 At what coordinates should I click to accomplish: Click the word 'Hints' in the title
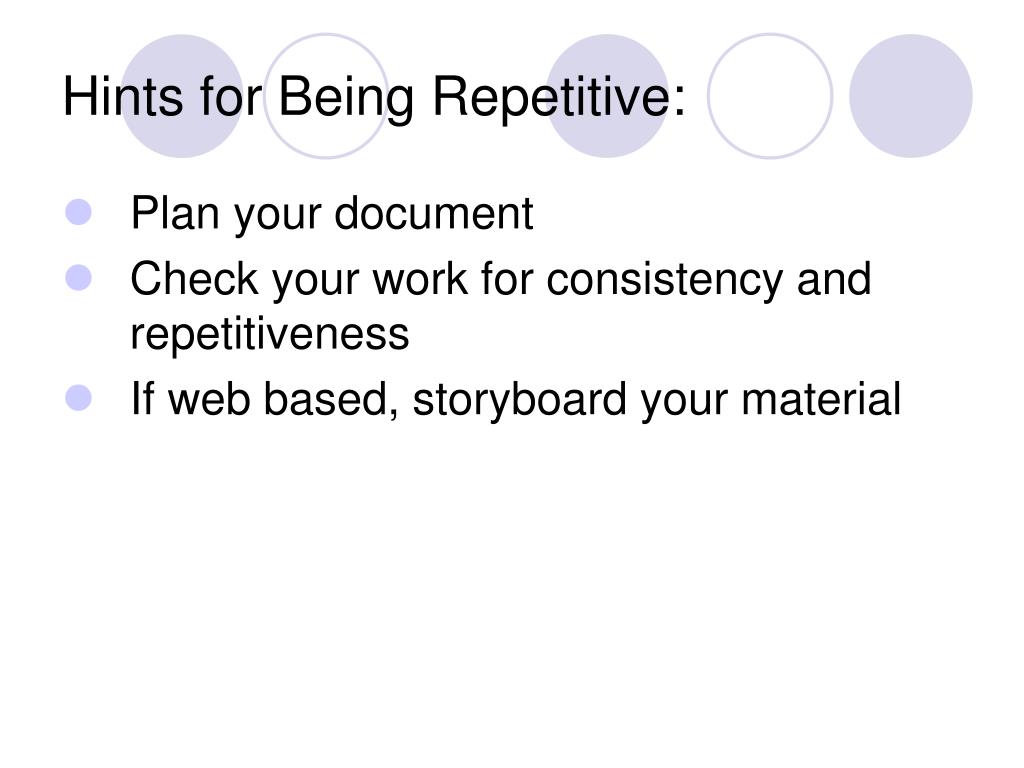[123, 97]
